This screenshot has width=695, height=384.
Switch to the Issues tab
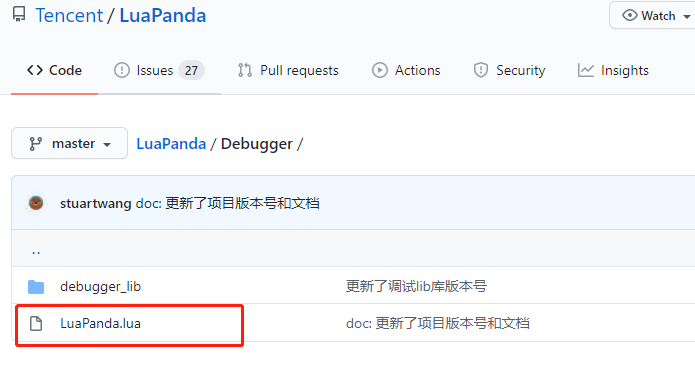click(x=159, y=71)
